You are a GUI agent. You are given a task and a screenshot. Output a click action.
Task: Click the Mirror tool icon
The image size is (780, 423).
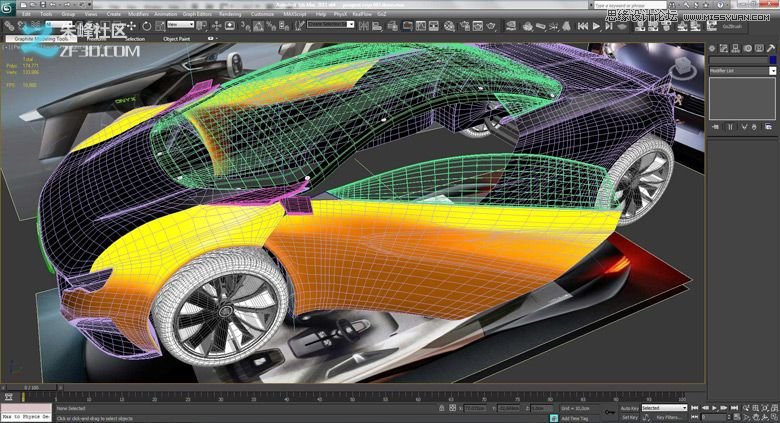point(365,25)
